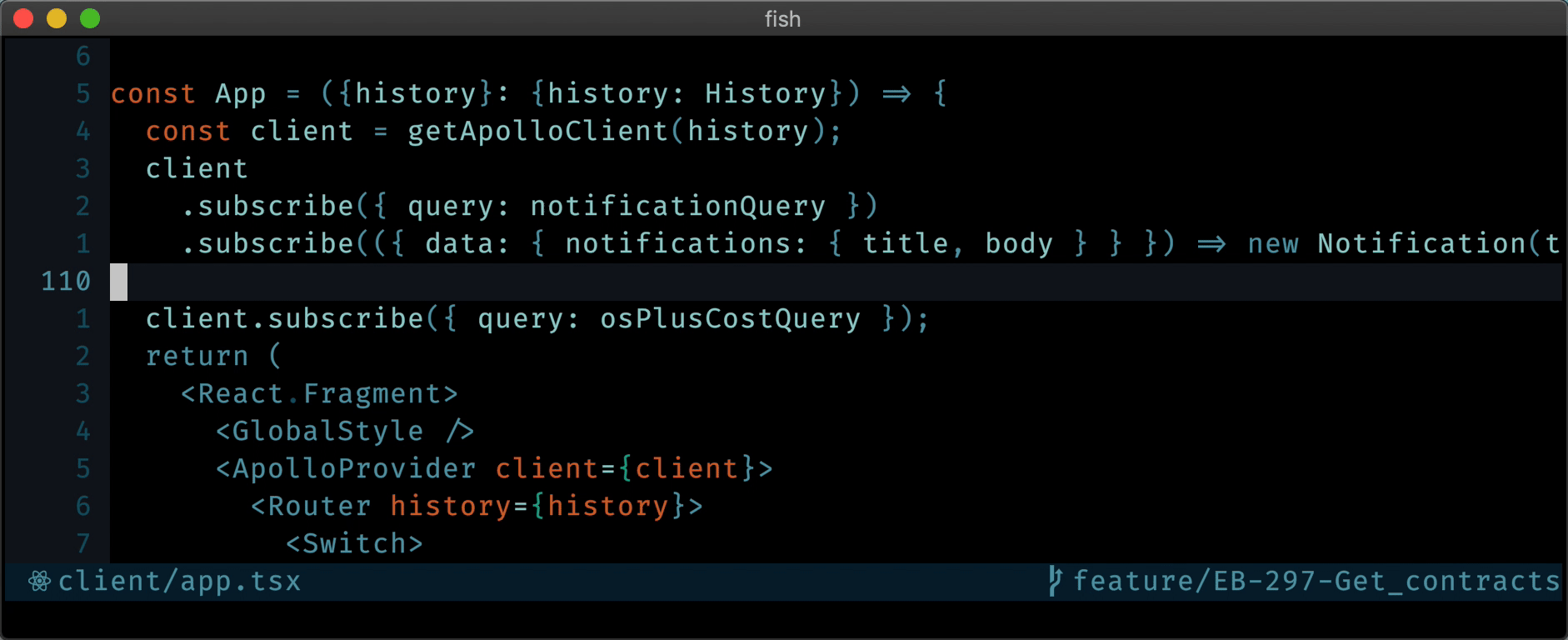Click relative line number 7 beside Switch

click(x=82, y=543)
